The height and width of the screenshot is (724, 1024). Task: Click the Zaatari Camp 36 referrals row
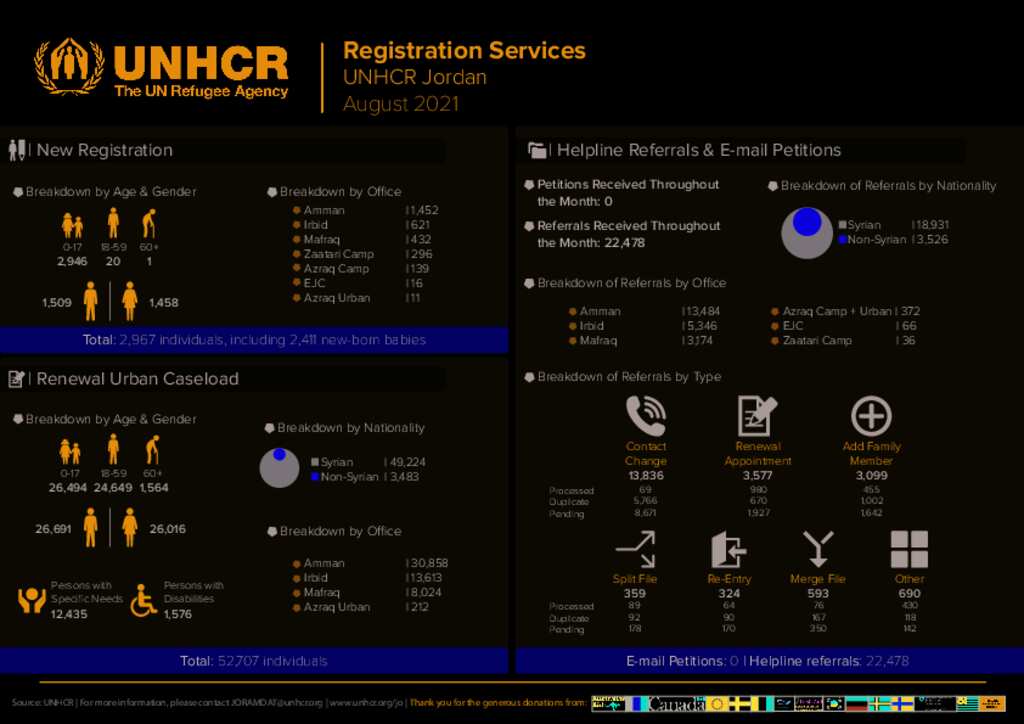[843, 340]
